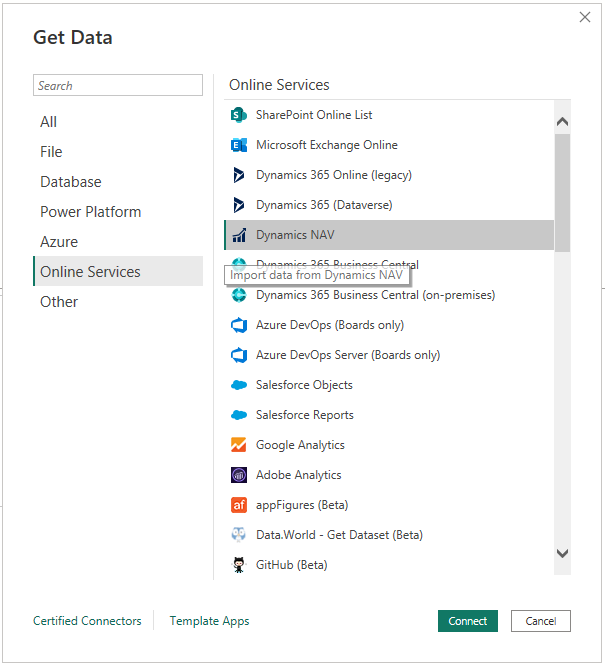Click the Google Analytics icon
Viewport: 605px width, 666px height.
coord(239,445)
